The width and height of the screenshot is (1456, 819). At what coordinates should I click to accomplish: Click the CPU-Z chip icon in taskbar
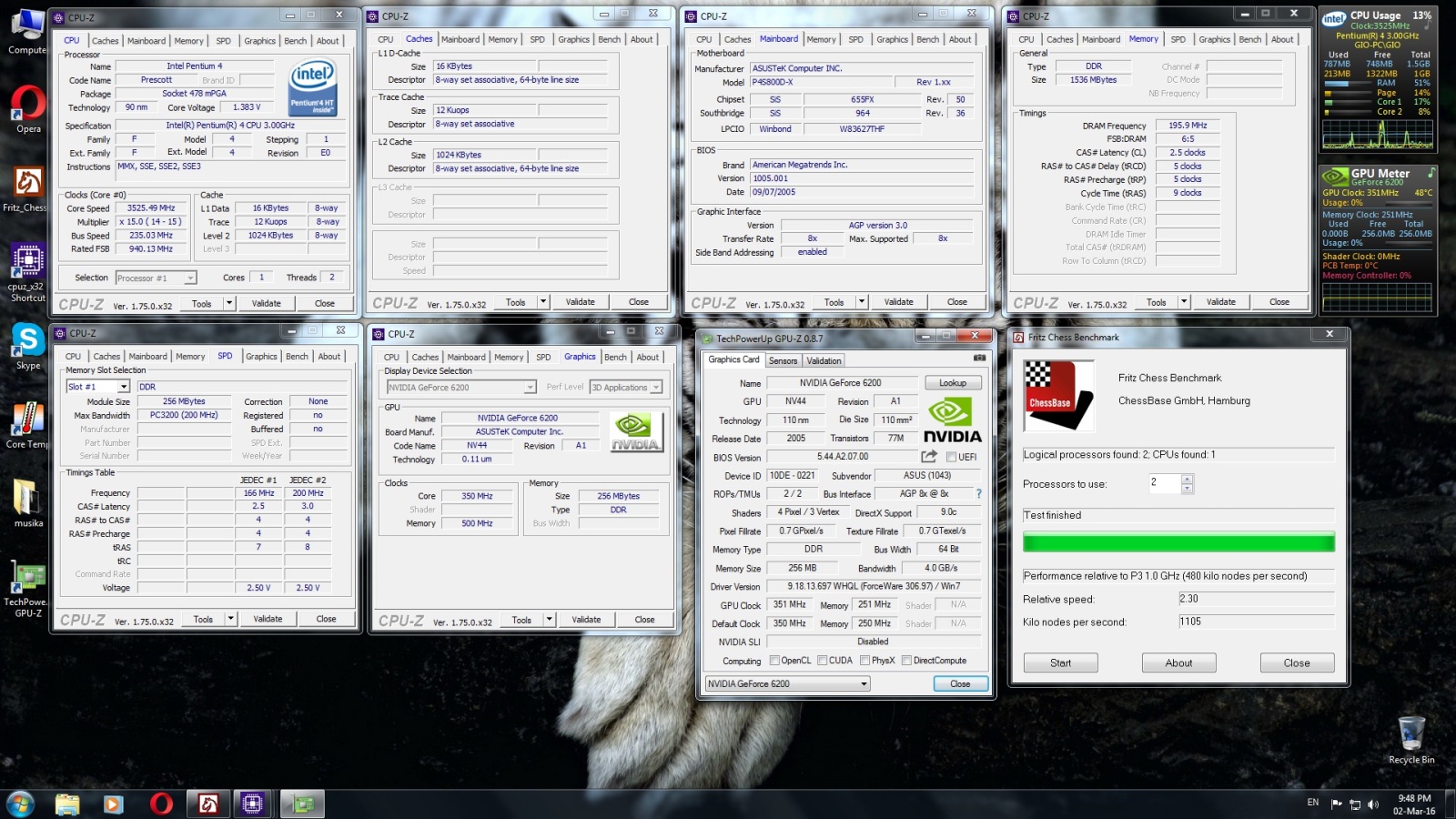click(253, 804)
